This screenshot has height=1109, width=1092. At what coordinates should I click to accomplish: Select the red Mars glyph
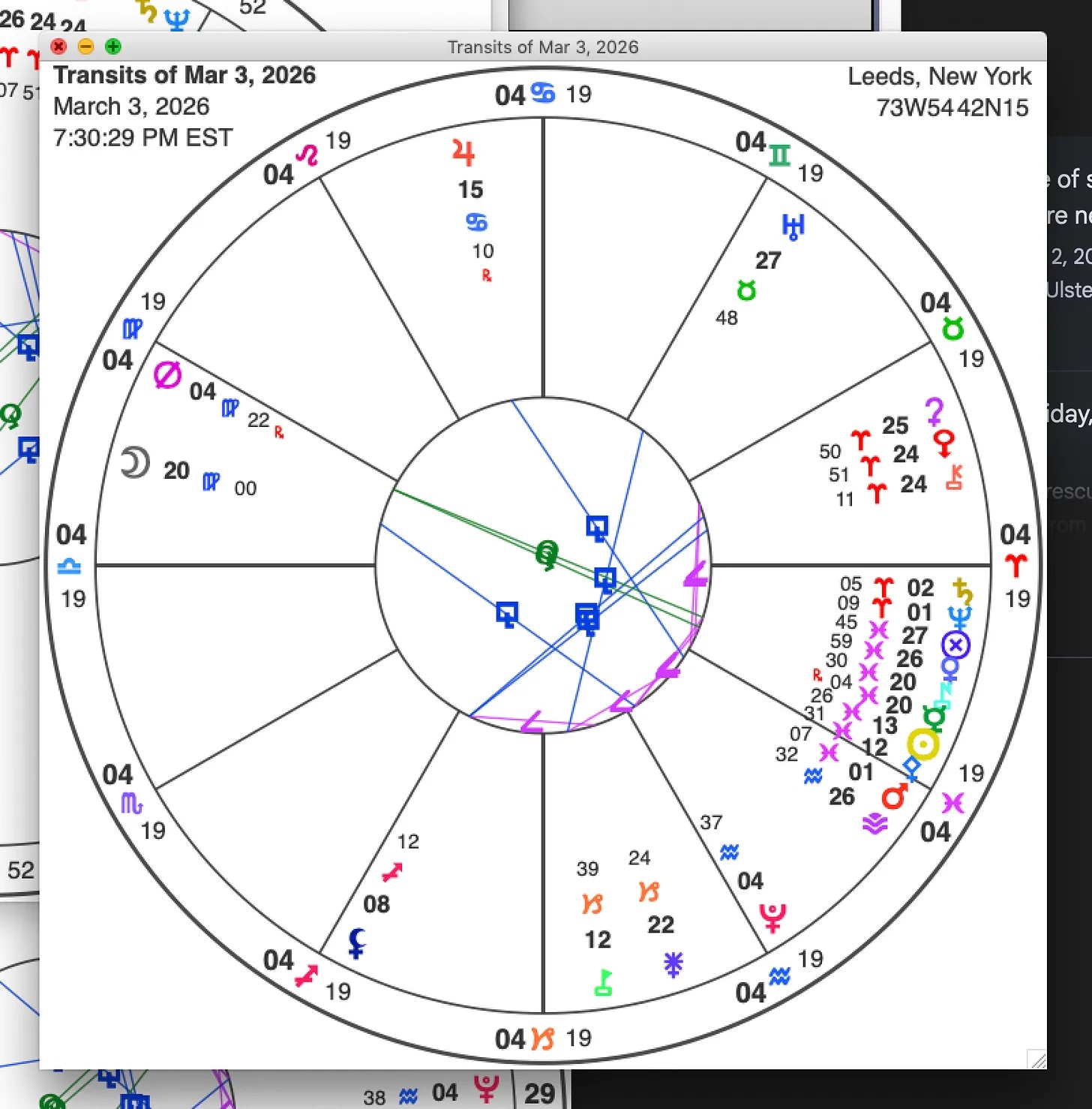(x=894, y=796)
